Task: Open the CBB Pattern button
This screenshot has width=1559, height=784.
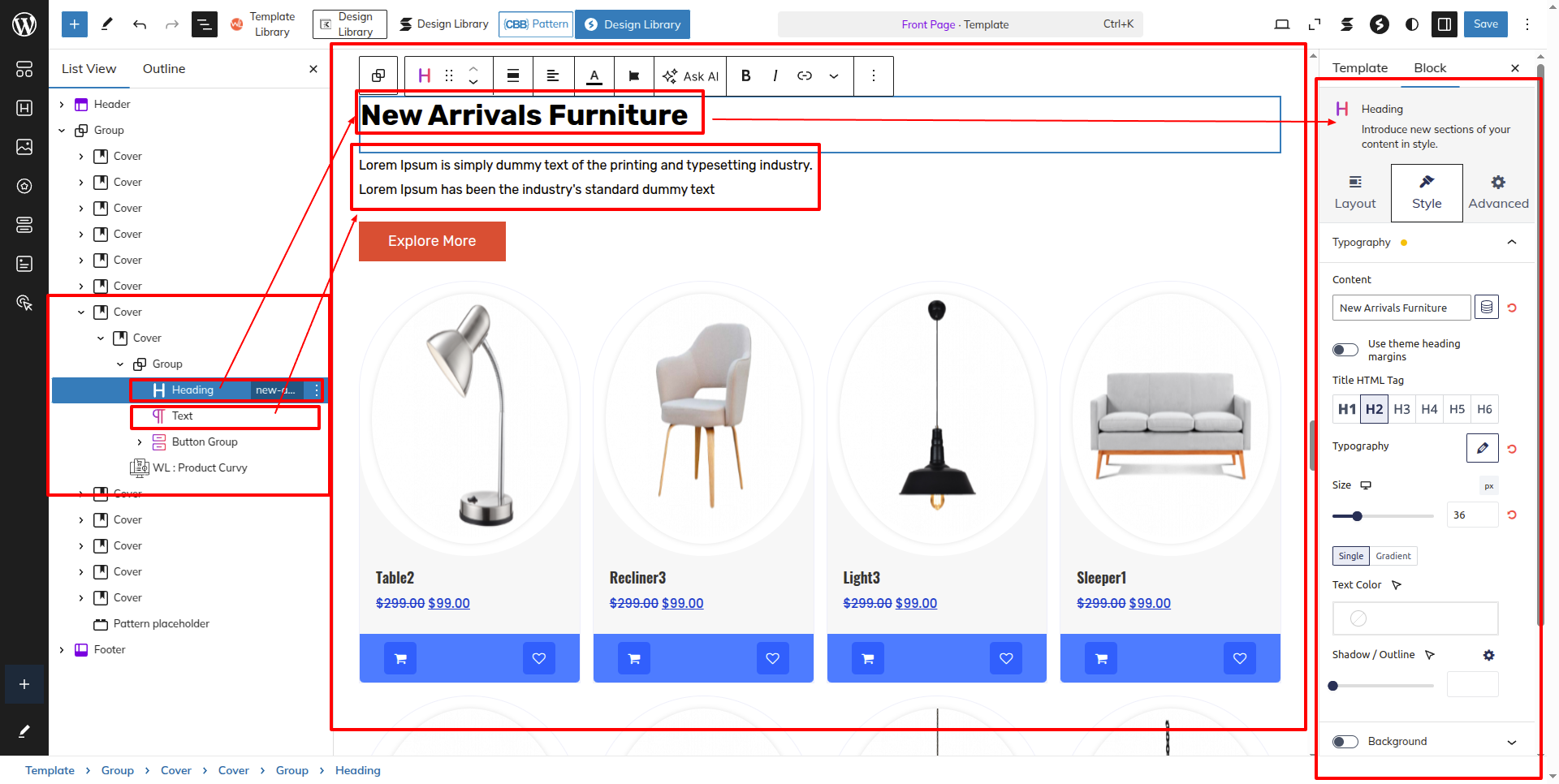Action: pyautogui.click(x=536, y=24)
